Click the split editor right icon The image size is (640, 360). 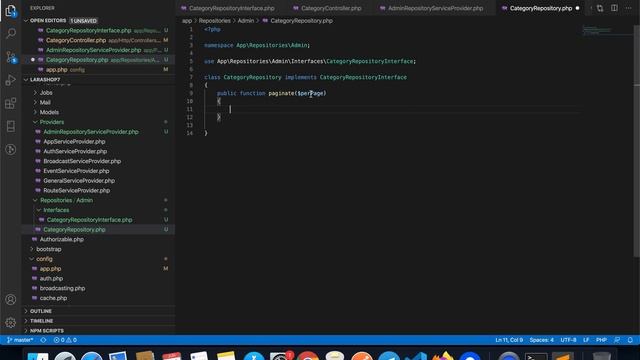coord(614,8)
